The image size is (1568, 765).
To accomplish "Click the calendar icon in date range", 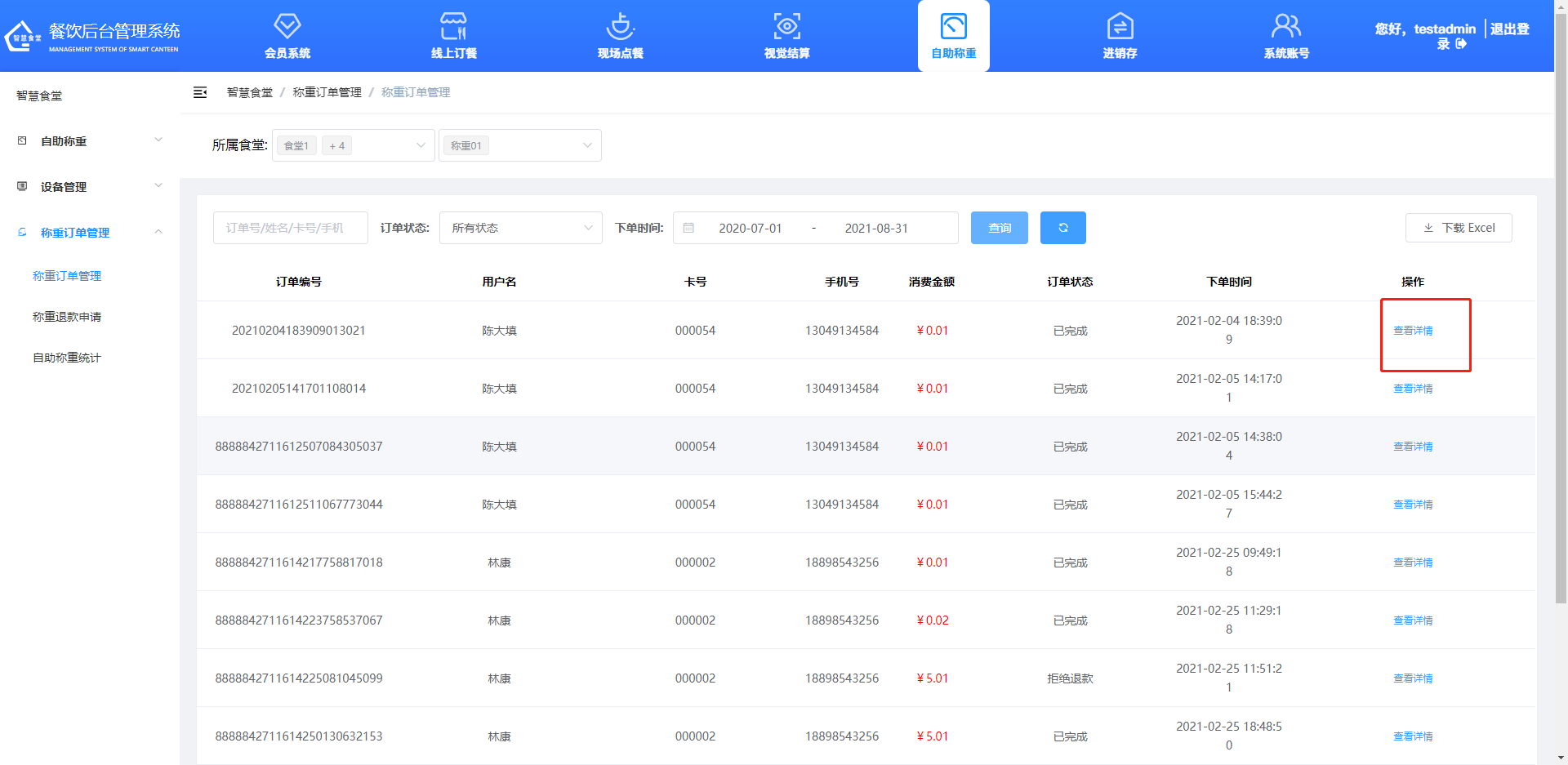I will click(688, 228).
